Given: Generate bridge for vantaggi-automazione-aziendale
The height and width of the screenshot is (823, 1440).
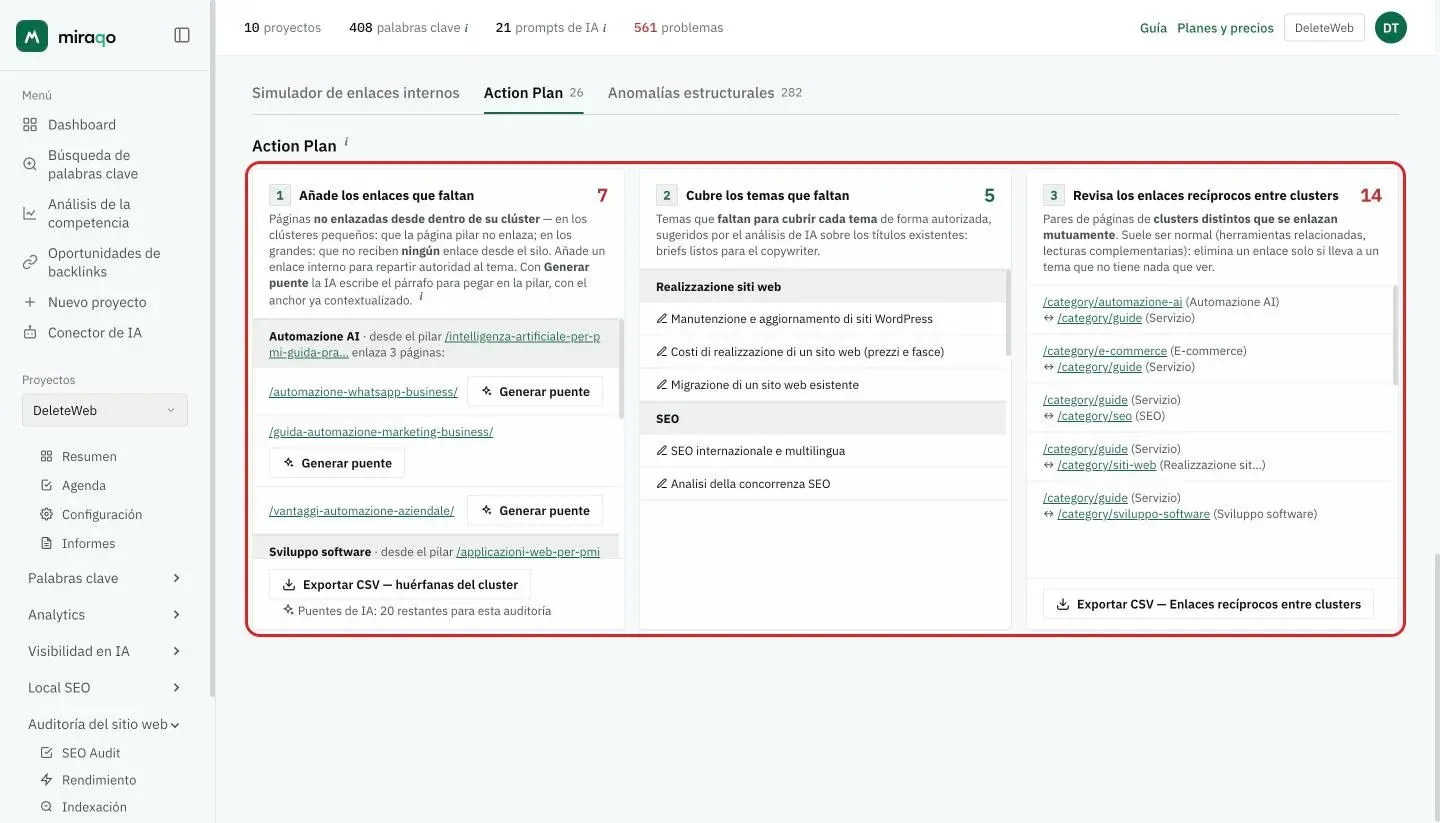Looking at the screenshot, I should pos(535,511).
